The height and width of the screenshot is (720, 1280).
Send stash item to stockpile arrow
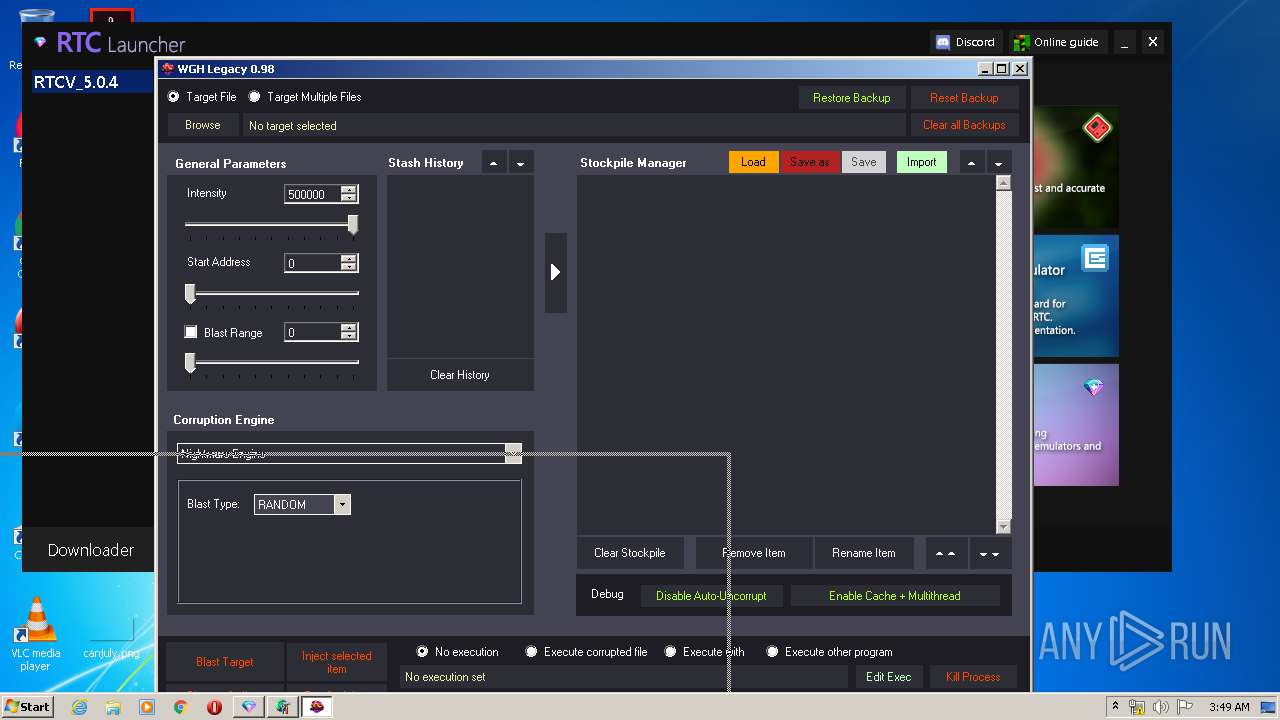tap(556, 272)
